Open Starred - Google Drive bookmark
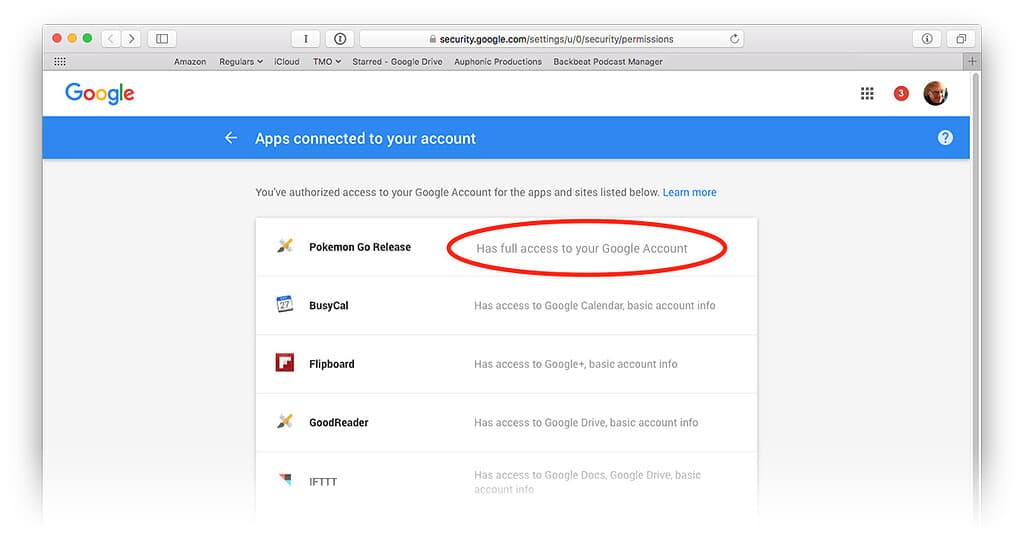The height and width of the screenshot is (536, 1022). (x=397, y=61)
